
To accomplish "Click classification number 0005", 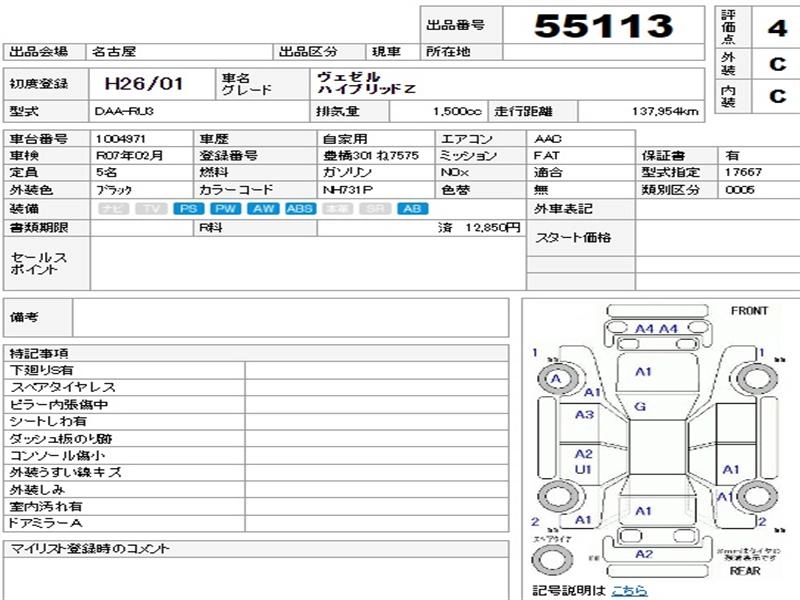I will (740, 190).
